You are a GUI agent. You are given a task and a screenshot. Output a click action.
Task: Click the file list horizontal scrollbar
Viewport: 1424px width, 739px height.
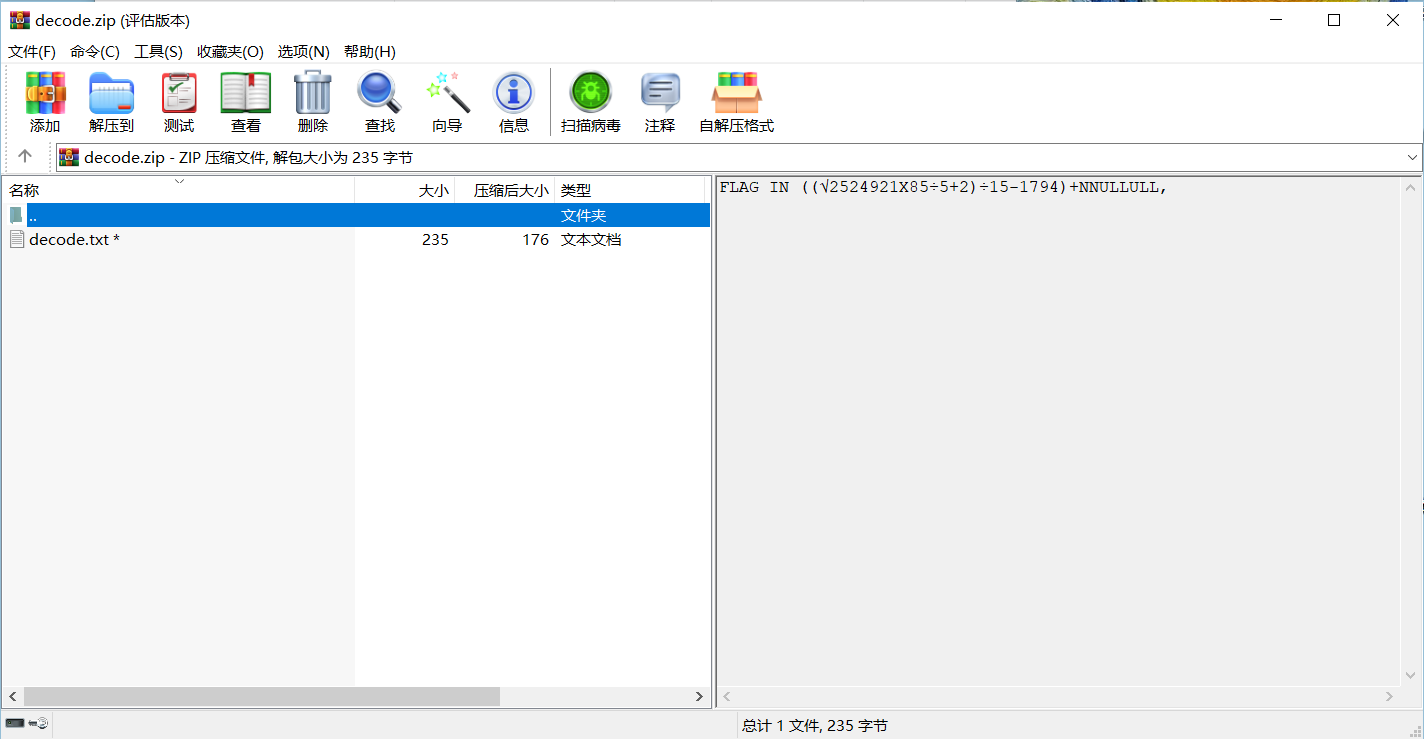(261, 696)
